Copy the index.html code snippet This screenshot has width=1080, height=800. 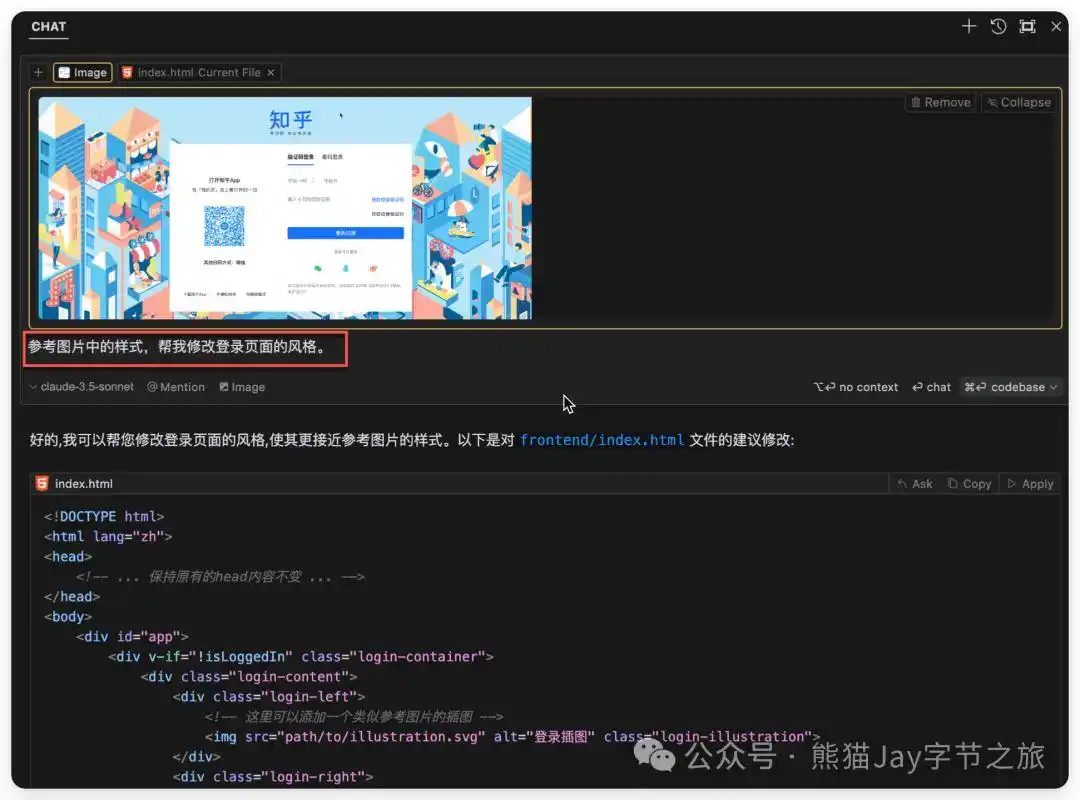point(969,483)
